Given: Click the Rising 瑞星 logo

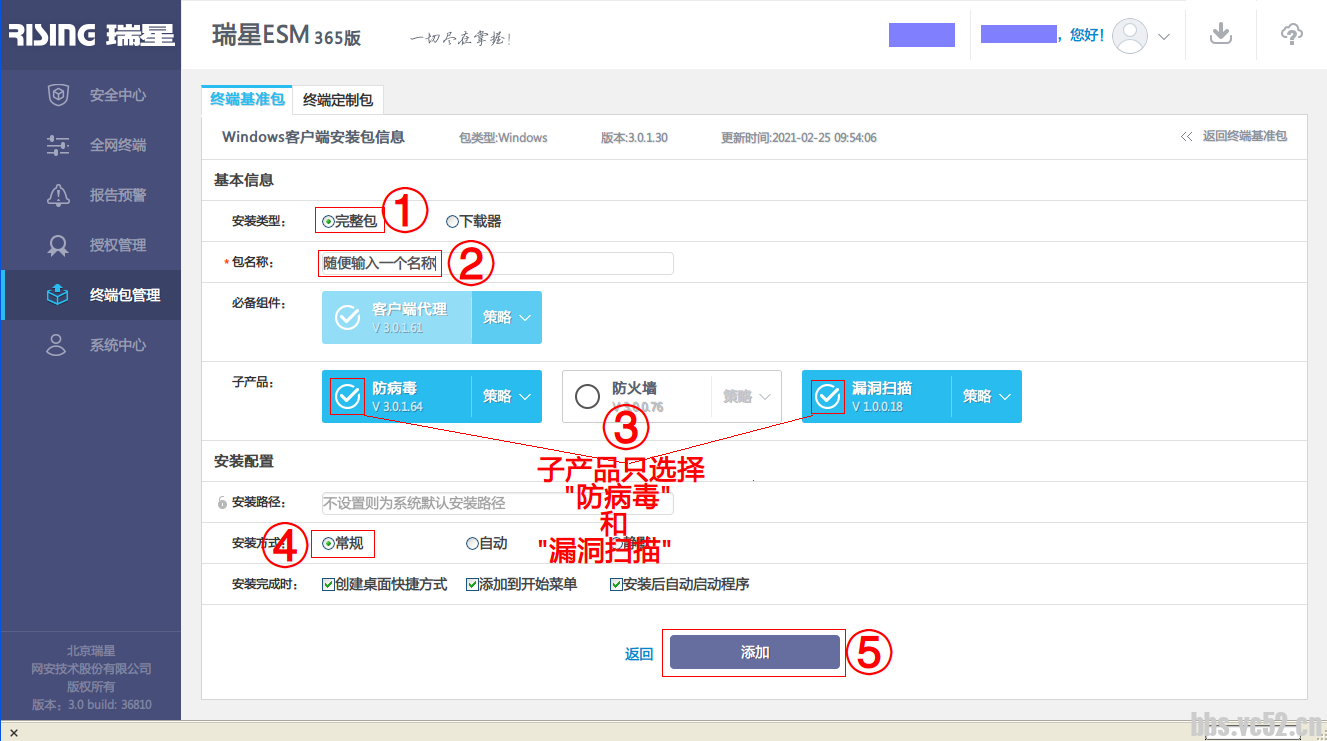Looking at the screenshot, I should coord(91,36).
